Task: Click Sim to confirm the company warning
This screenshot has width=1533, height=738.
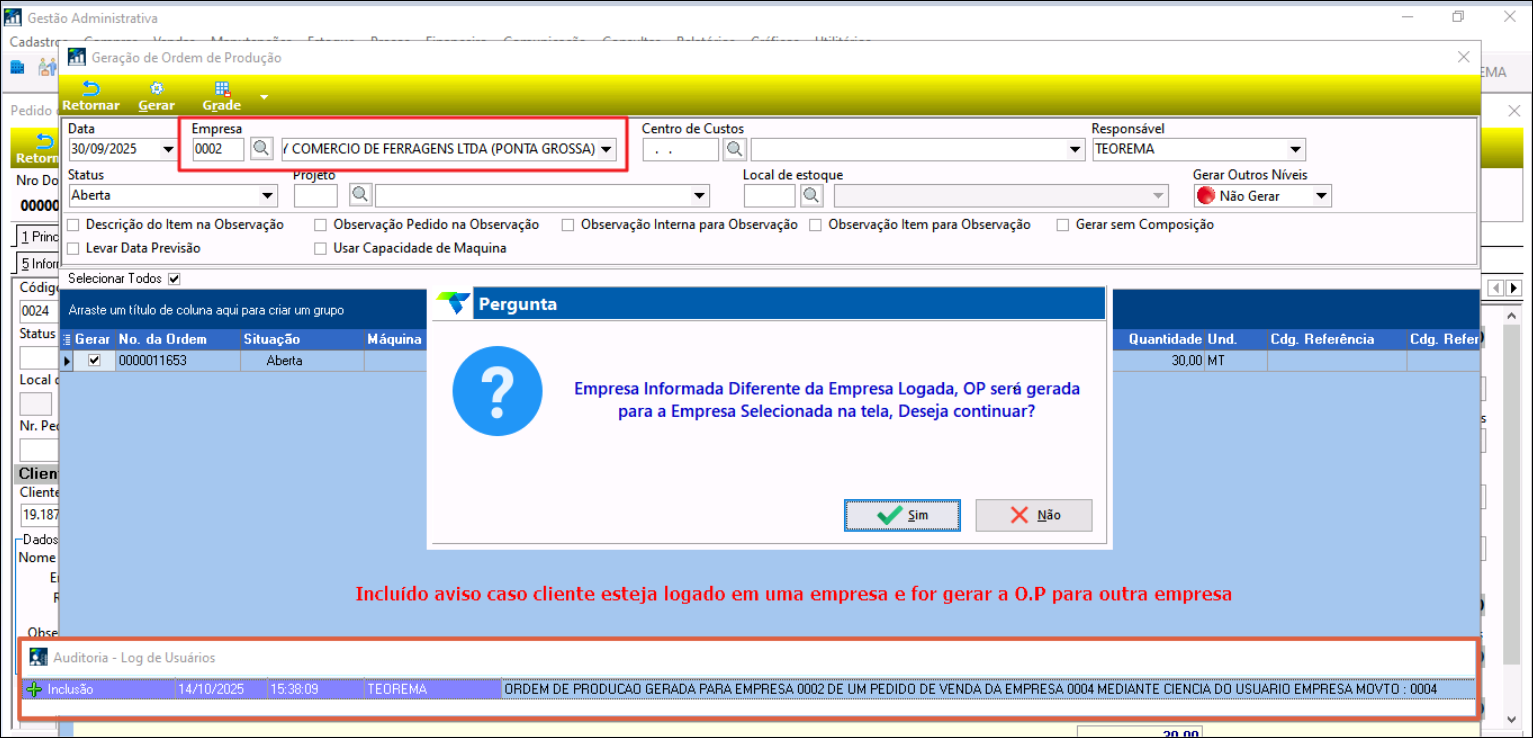Action: (x=901, y=515)
